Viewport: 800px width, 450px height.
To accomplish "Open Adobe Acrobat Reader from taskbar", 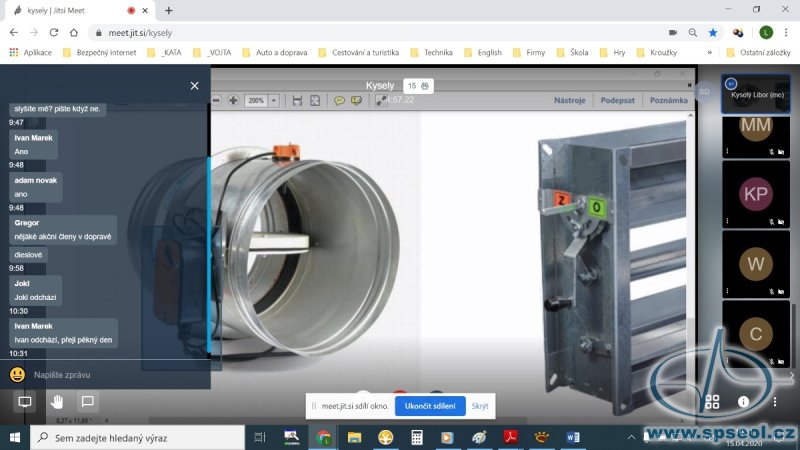I will tap(510, 437).
